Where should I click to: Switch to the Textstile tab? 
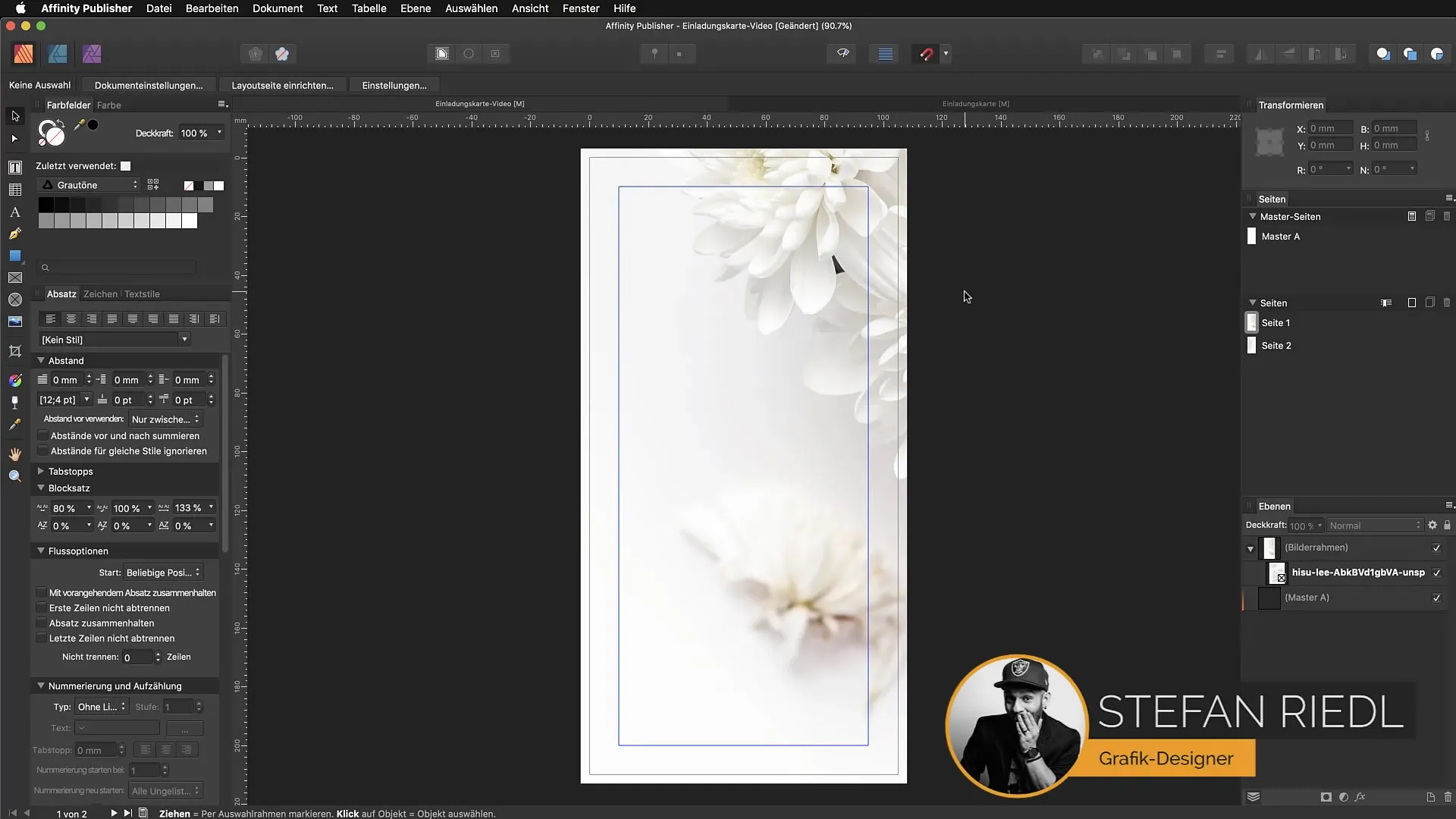142,293
